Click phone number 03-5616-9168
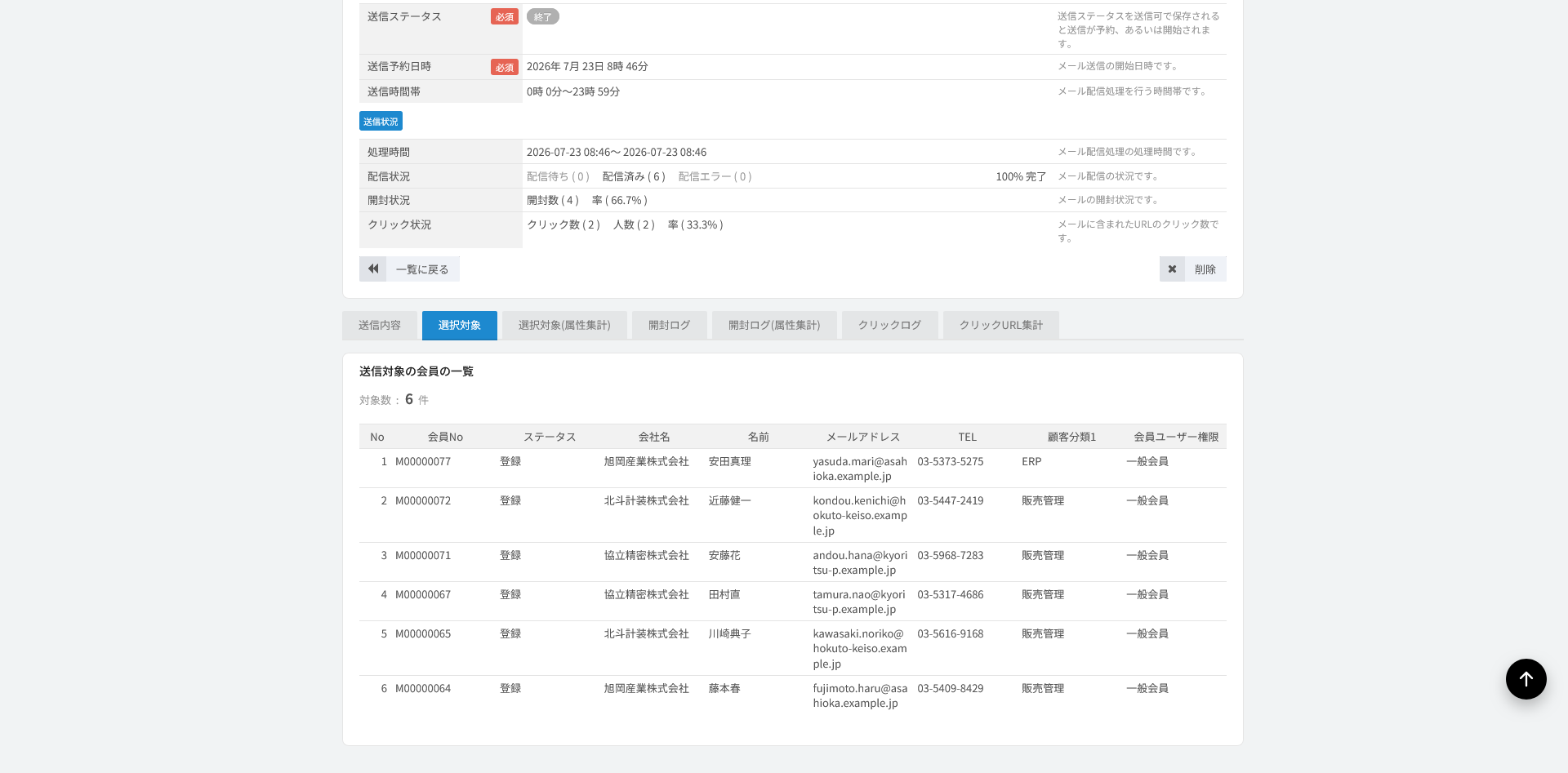This screenshot has width=1568, height=773. 951,633
